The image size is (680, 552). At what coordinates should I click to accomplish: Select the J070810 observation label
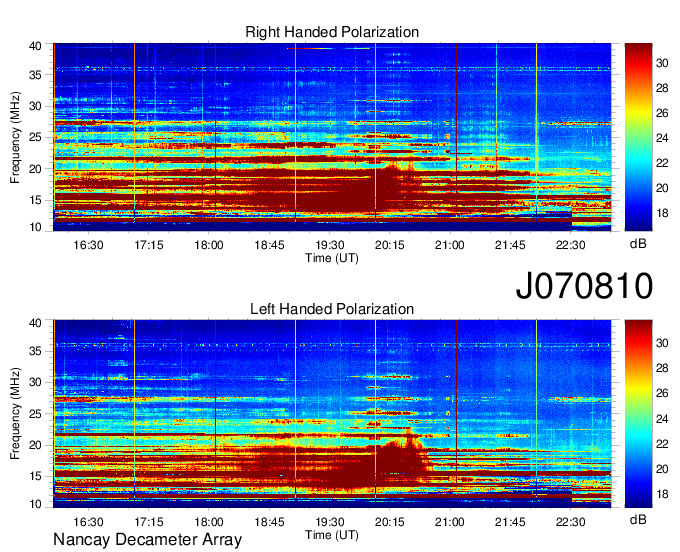(x=584, y=286)
